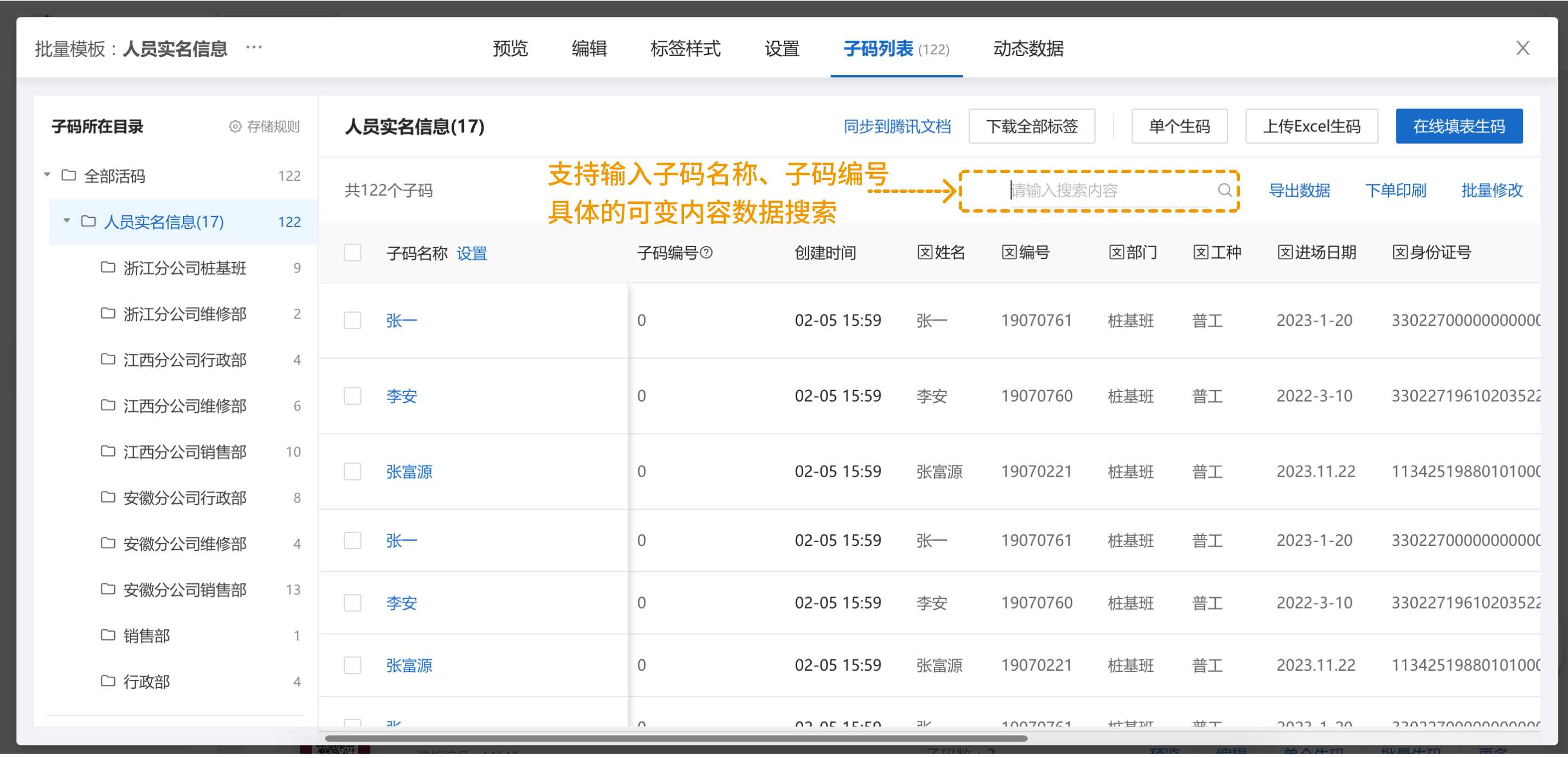This screenshot has height=758, width=1568.
Task: Click the 存储规则 gear icon
Action: click(x=235, y=126)
